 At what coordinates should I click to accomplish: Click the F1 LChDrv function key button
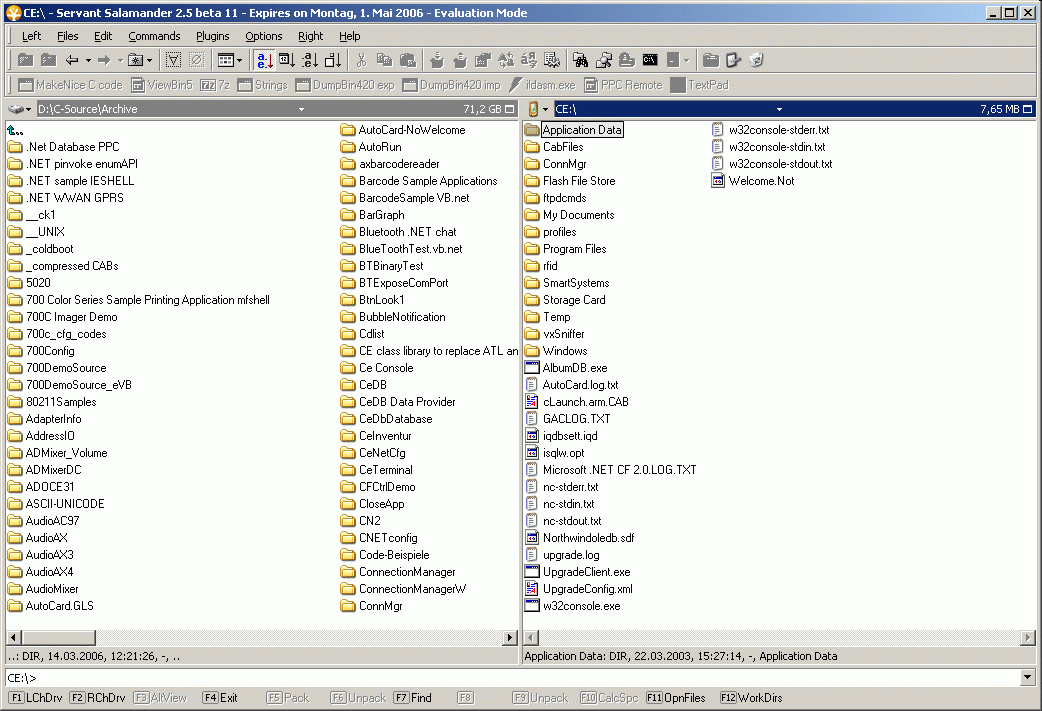click(37, 698)
